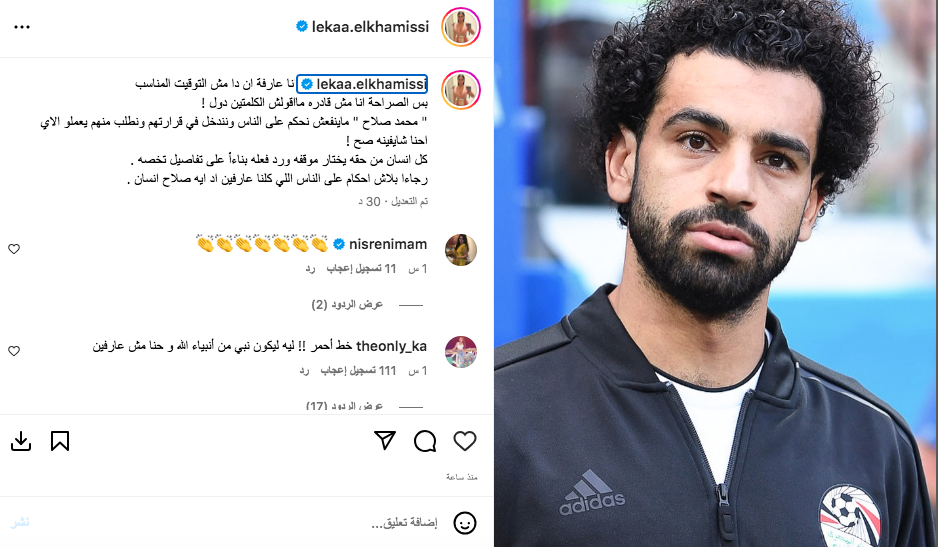
Task: Share post via paper plane icon
Action: pos(385,440)
